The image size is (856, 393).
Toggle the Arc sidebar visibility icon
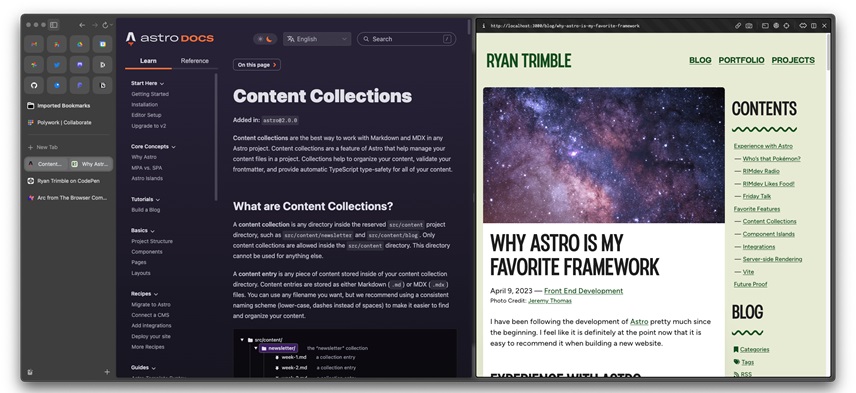click(54, 25)
